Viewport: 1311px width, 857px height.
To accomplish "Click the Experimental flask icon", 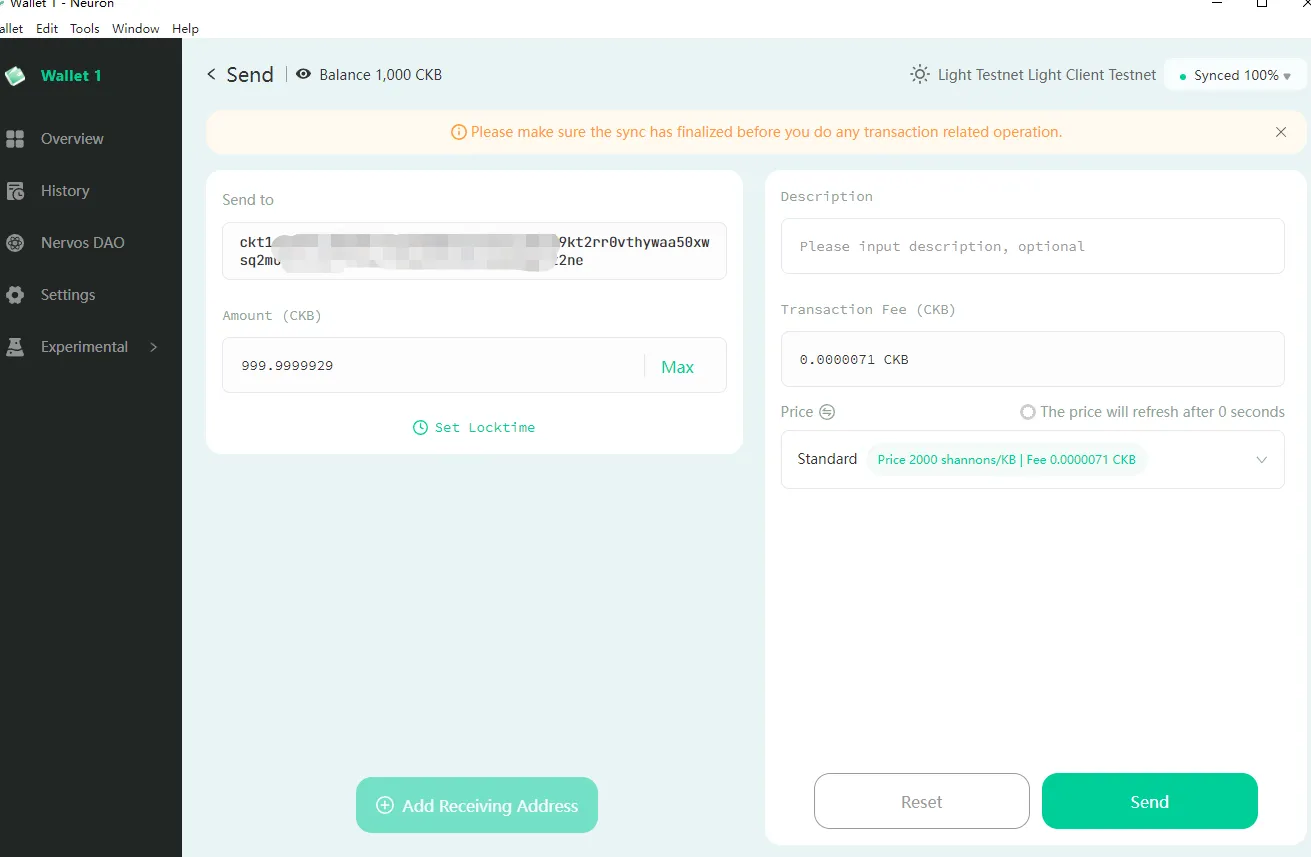I will [x=15, y=347].
